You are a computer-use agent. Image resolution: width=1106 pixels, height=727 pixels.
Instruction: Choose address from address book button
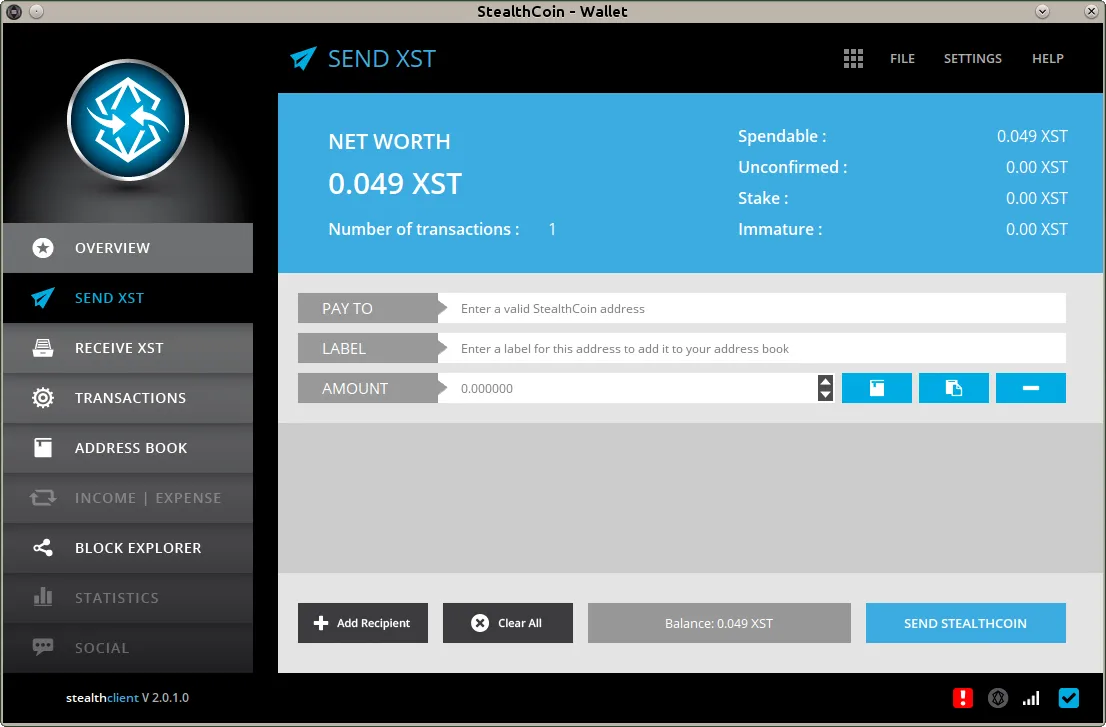(x=877, y=389)
